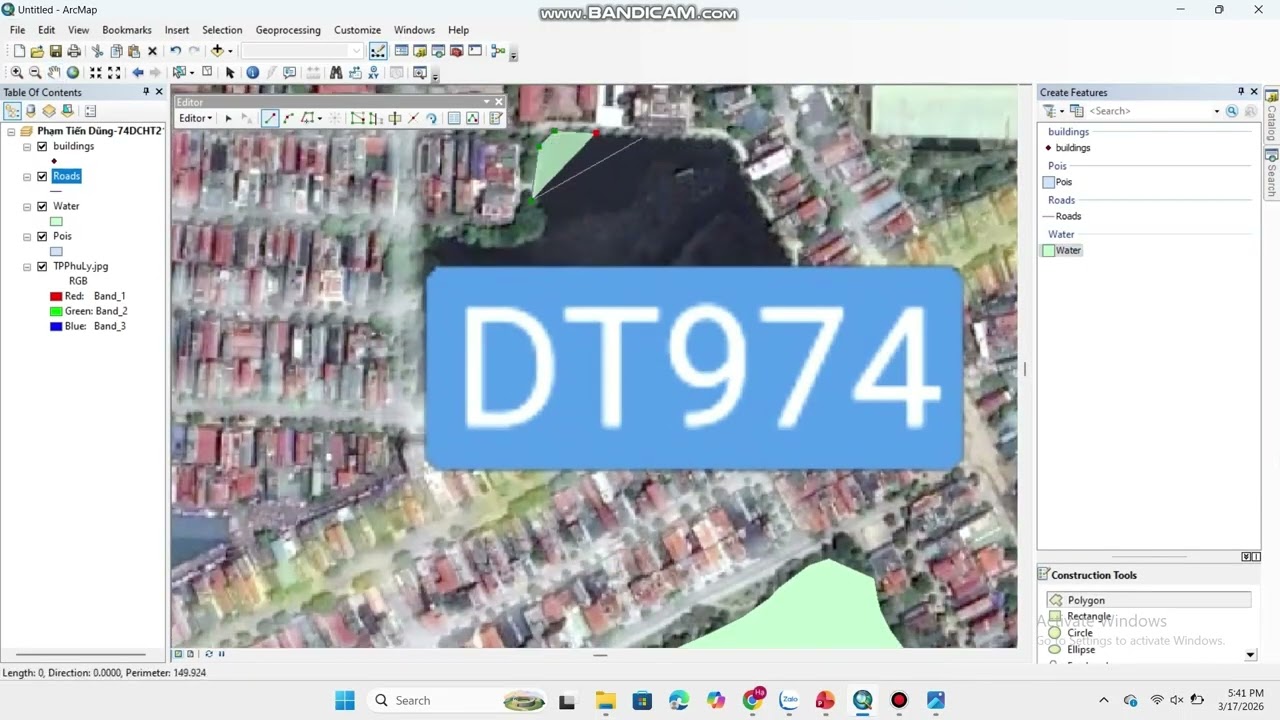This screenshot has height=720, width=1280.
Task: Switch to List By Visibility view
Action: [48, 111]
